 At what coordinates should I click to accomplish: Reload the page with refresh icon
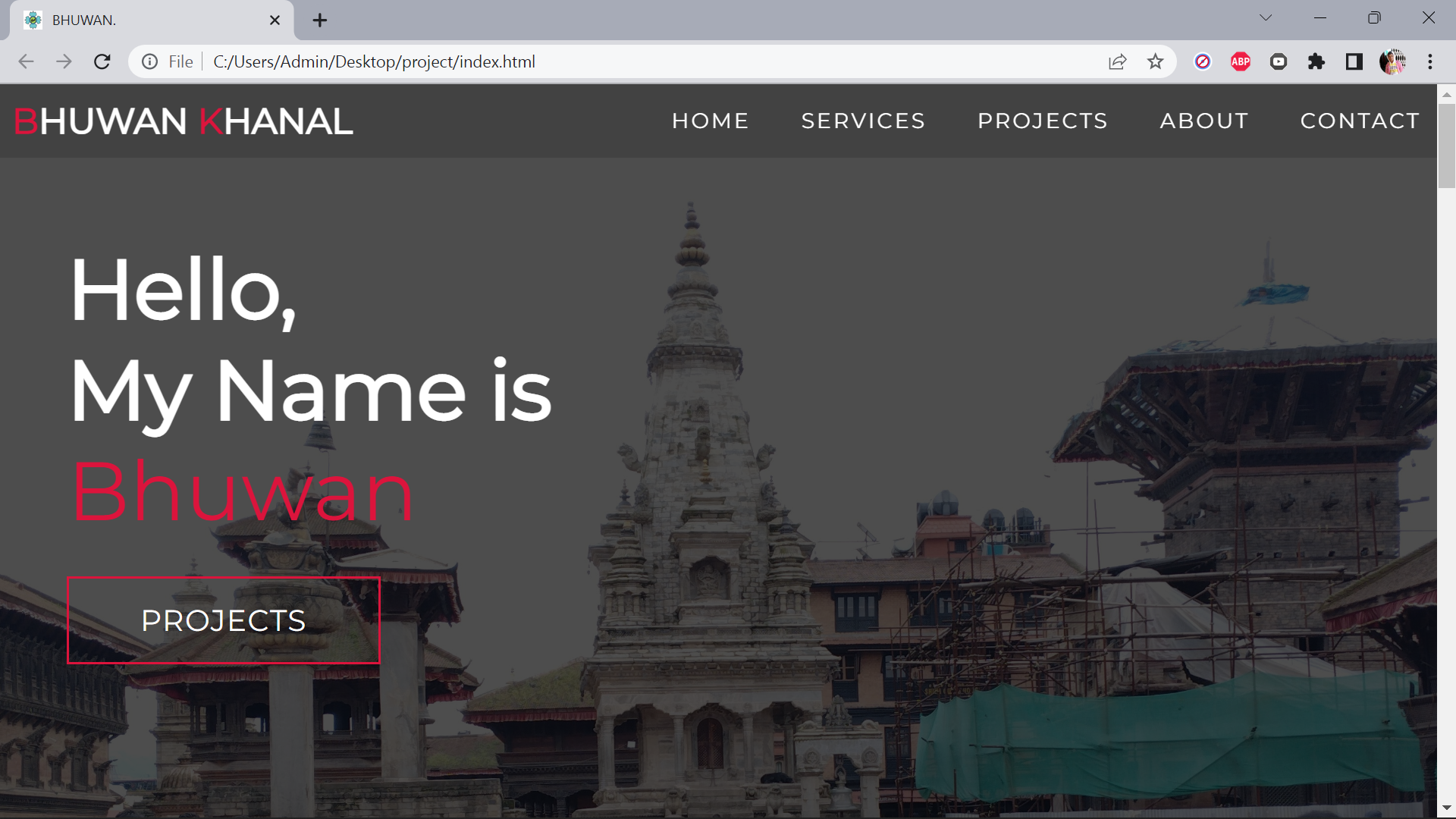tap(102, 61)
